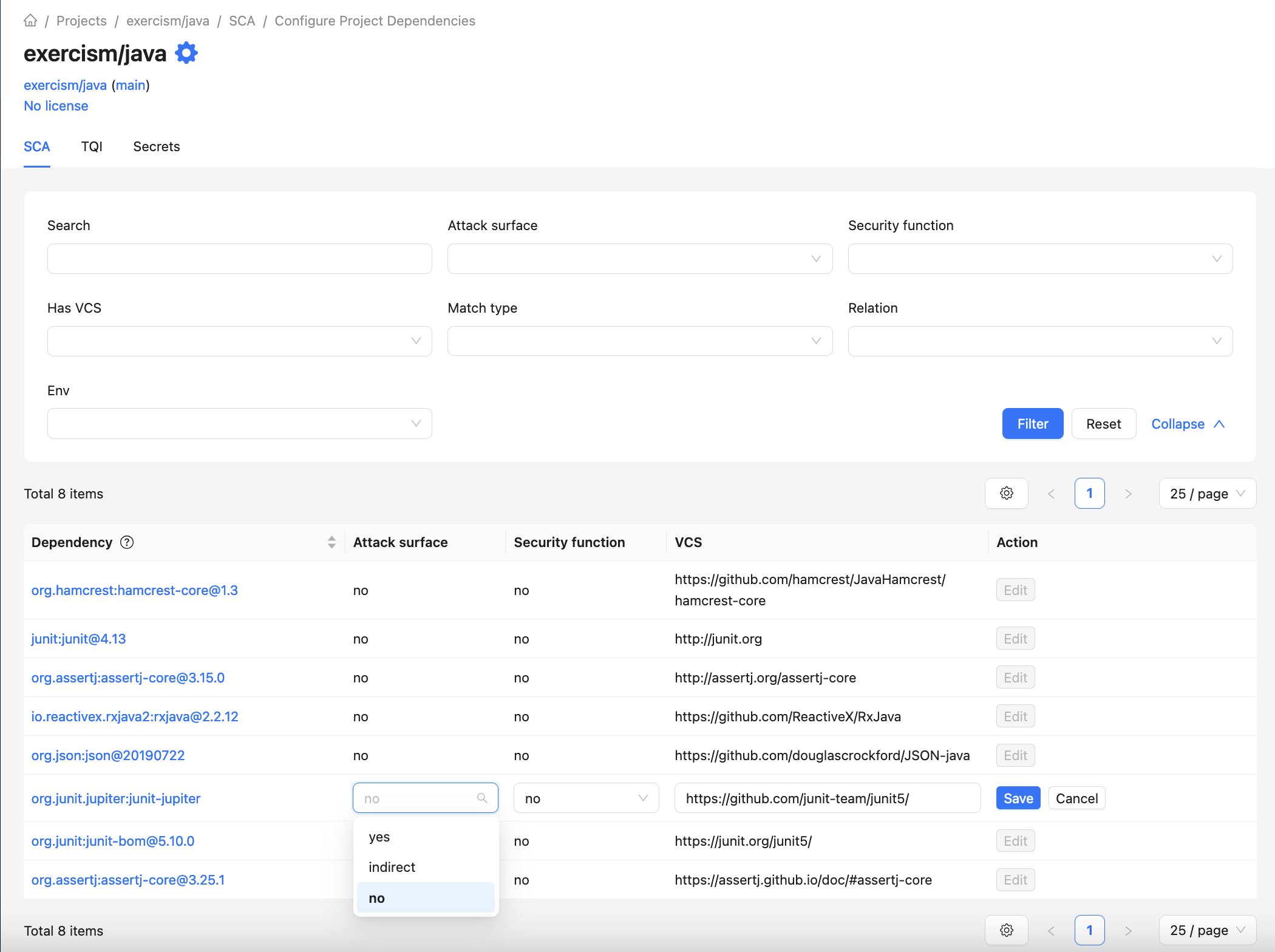Focus the Search input field
This screenshot has height=952, width=1275.
tap(240, 259)
